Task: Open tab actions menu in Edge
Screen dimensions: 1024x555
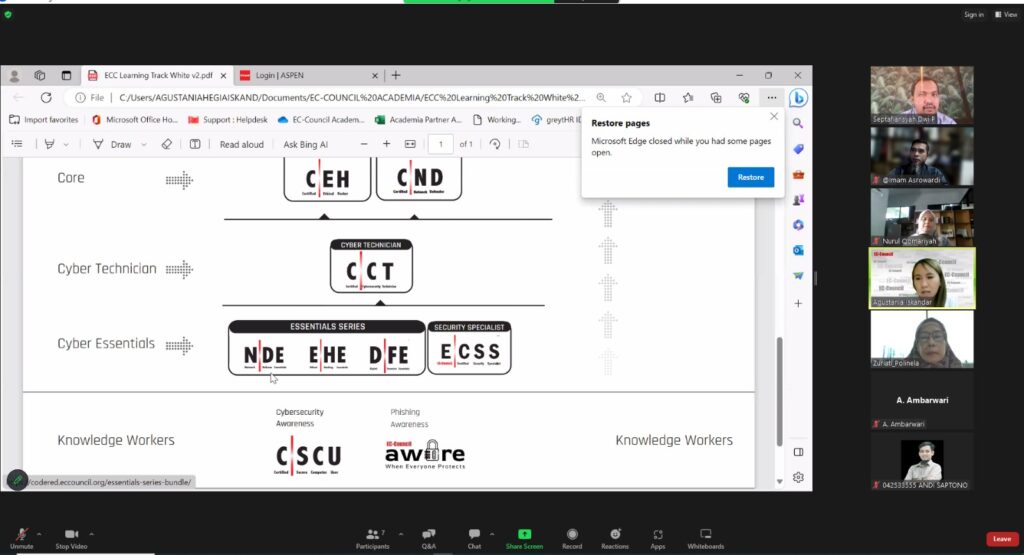Action: (66, 76)
